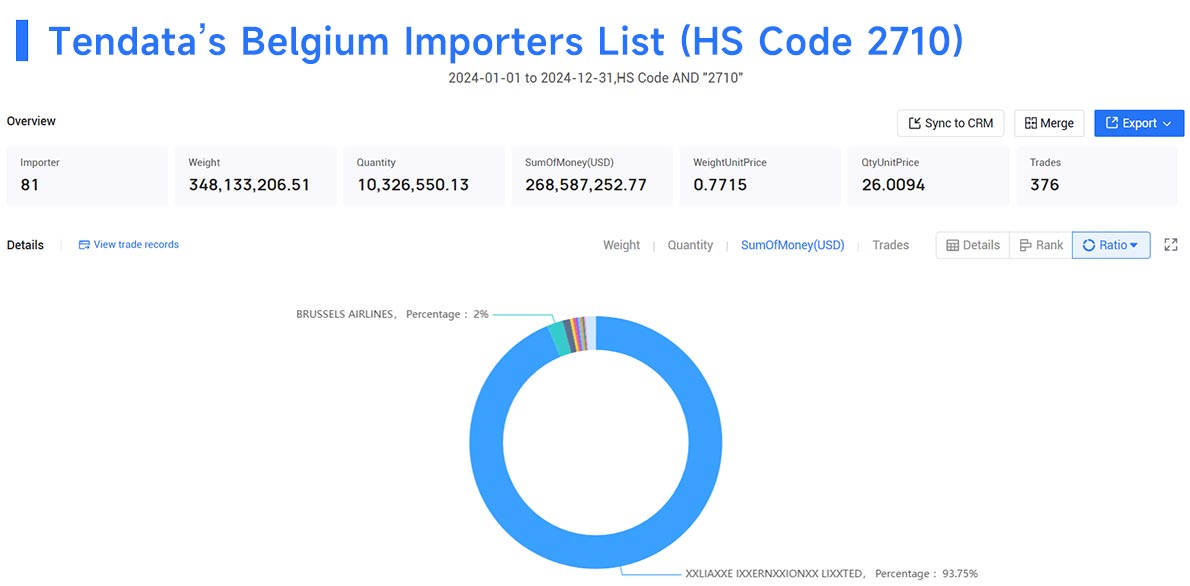Viewport: 1190px width, 586px height.
Task: Click the Sync to CRM button
Action: click(x=950, y=123)
